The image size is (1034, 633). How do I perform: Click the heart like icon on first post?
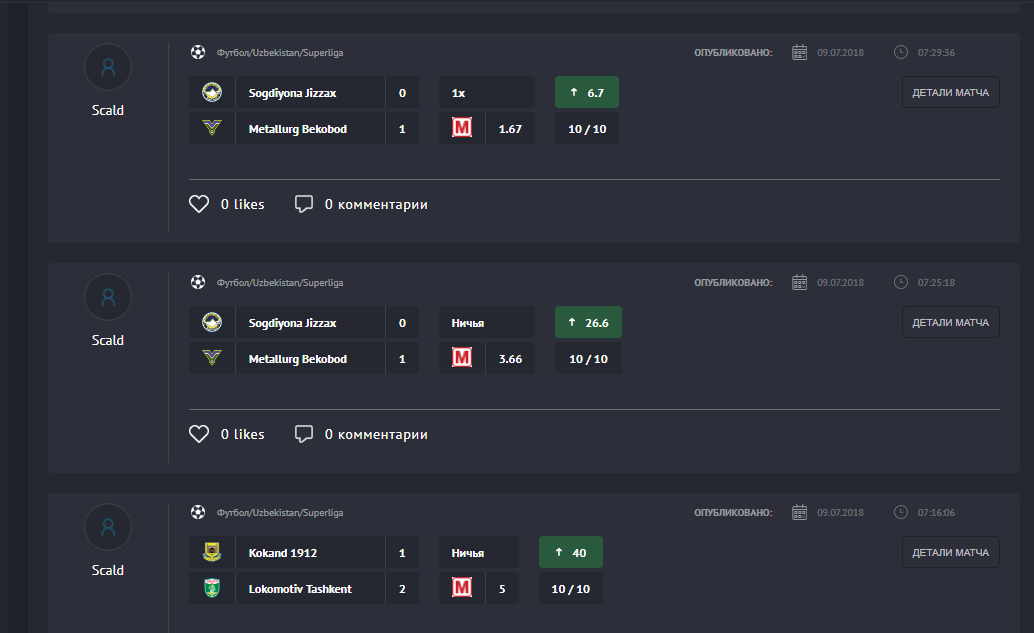[199, 204]
